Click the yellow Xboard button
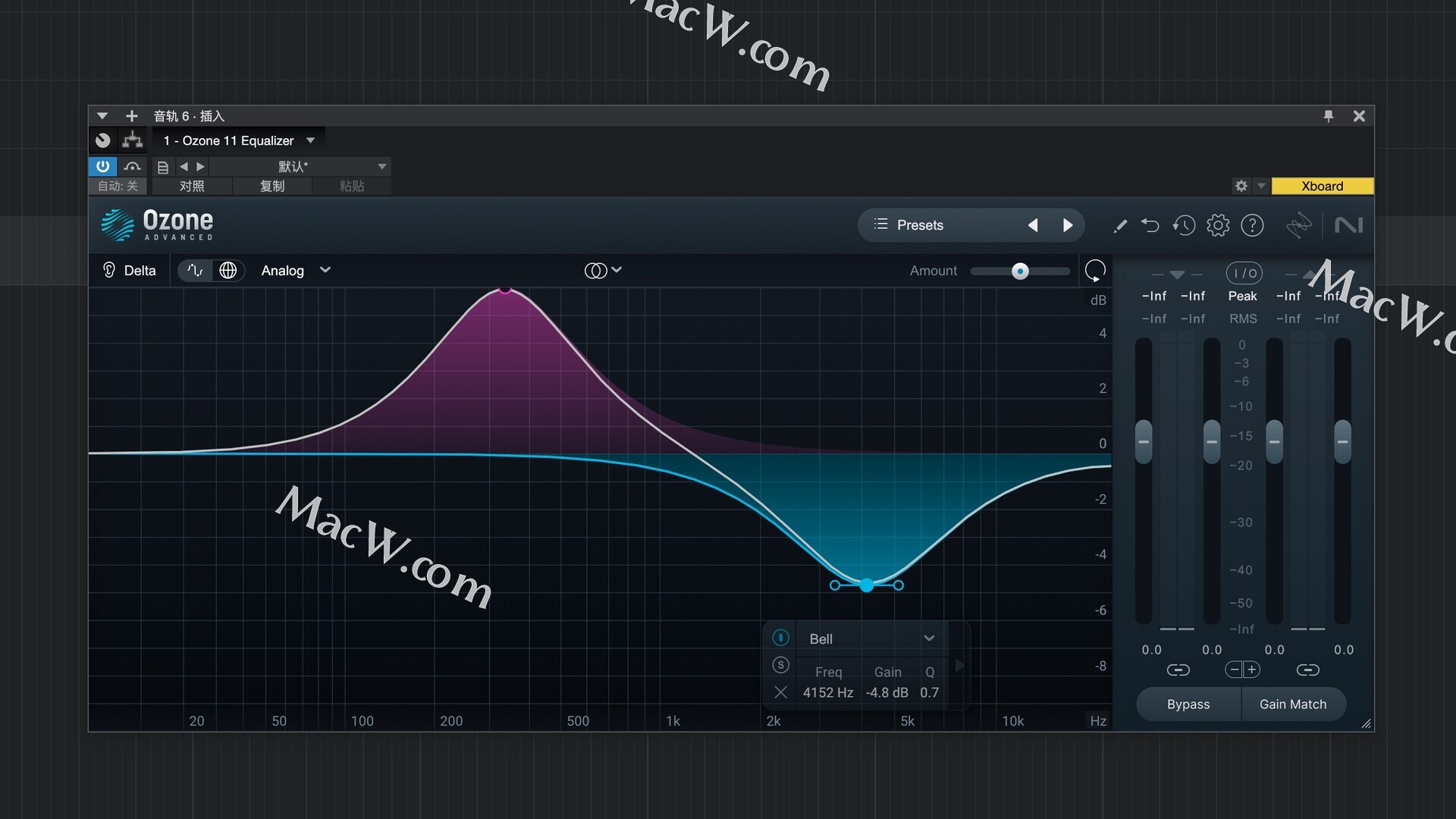1456x819 pixels. pos(1322,186)
